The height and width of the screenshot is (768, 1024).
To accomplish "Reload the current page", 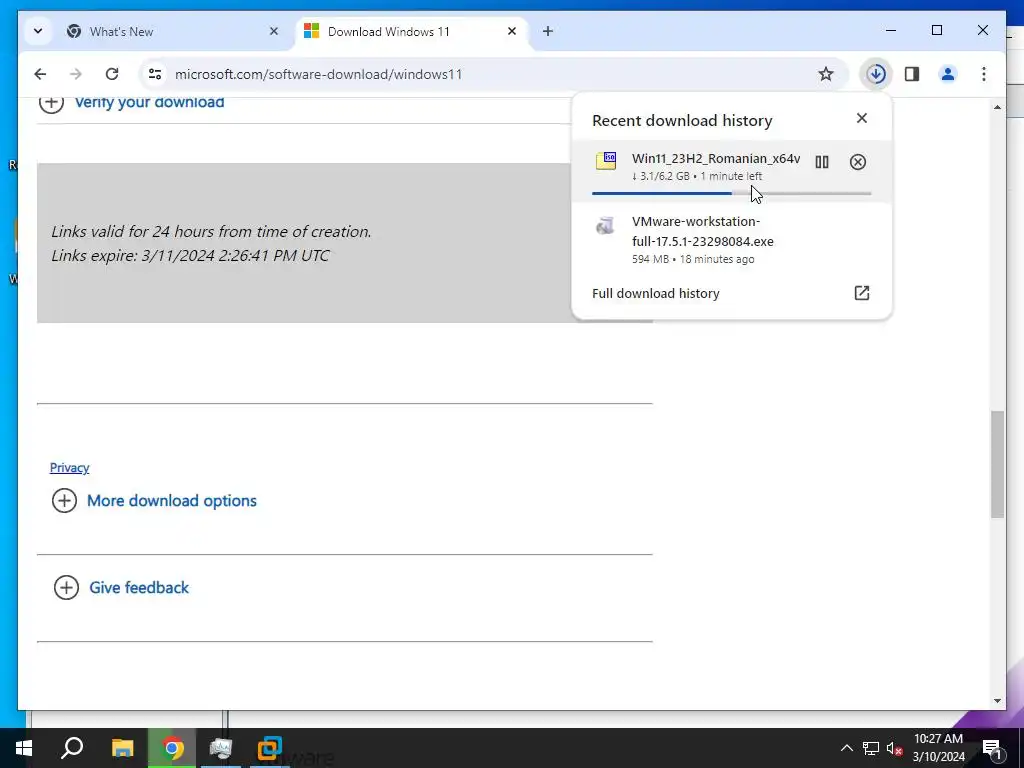I will coord(112,74).
